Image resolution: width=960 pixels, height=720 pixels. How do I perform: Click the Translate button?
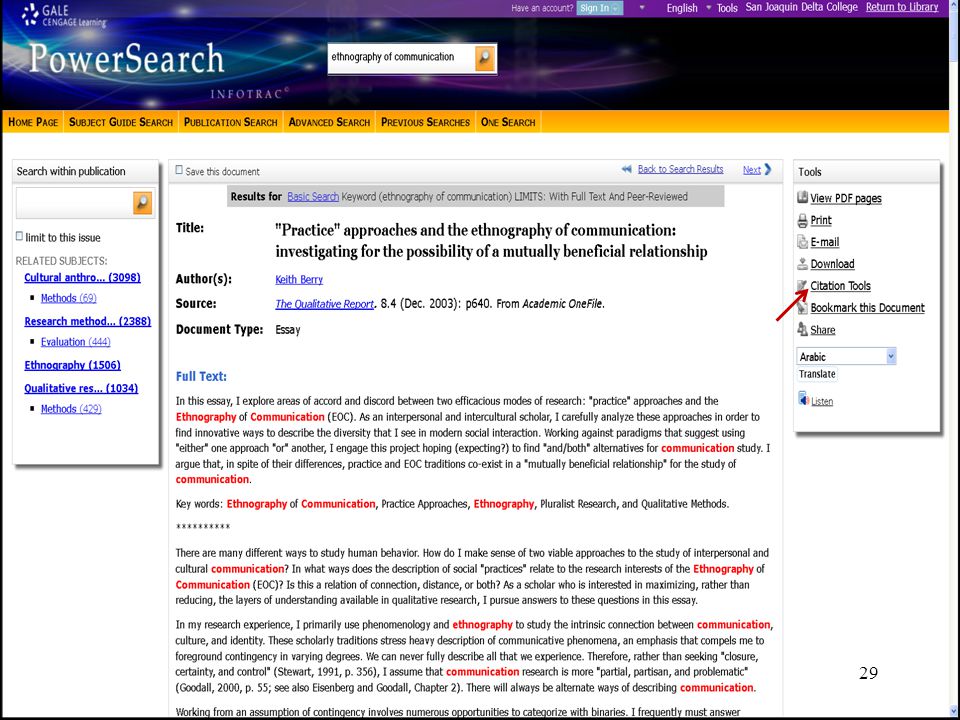click(817, 374)
